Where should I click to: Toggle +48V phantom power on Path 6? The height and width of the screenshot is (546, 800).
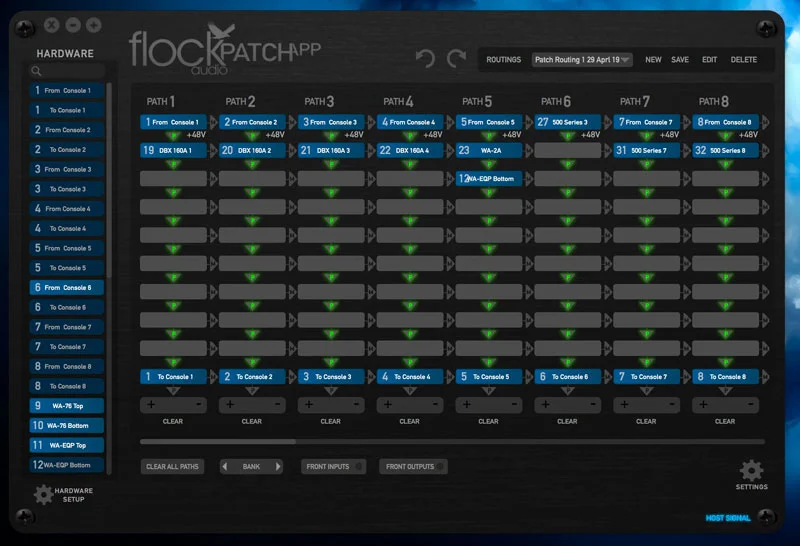590,135
